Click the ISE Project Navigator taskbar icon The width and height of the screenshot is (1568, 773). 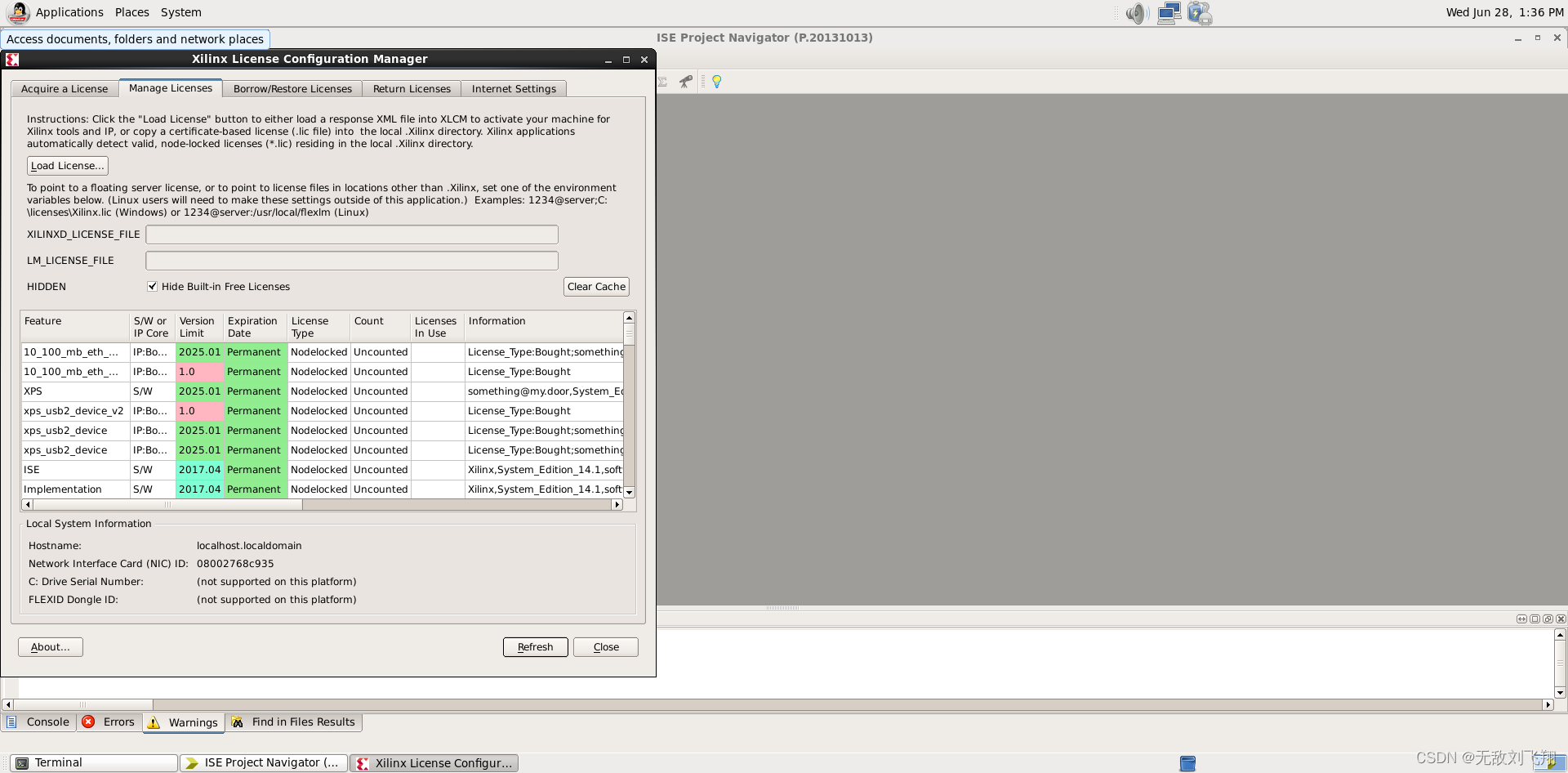point(192,762)
